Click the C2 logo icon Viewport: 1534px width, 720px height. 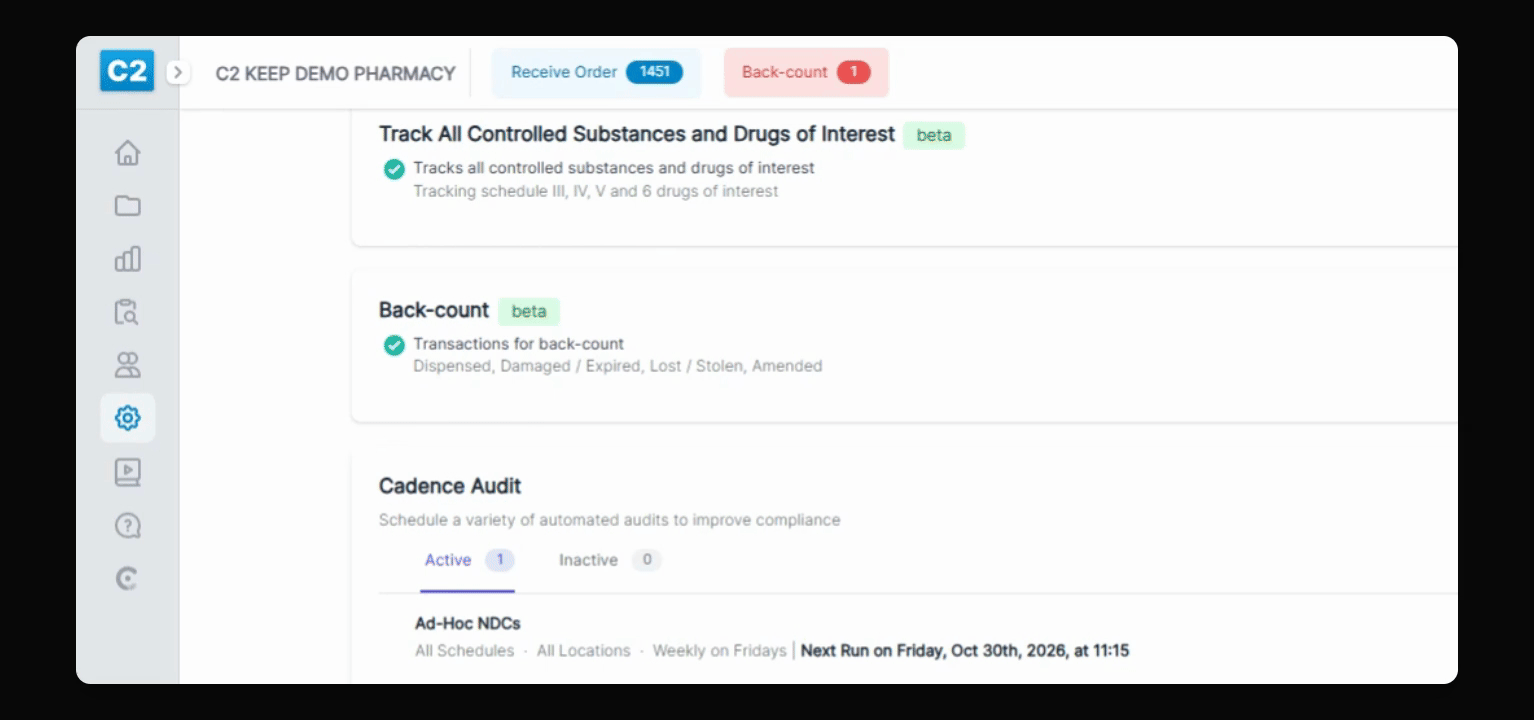[127, 72]
